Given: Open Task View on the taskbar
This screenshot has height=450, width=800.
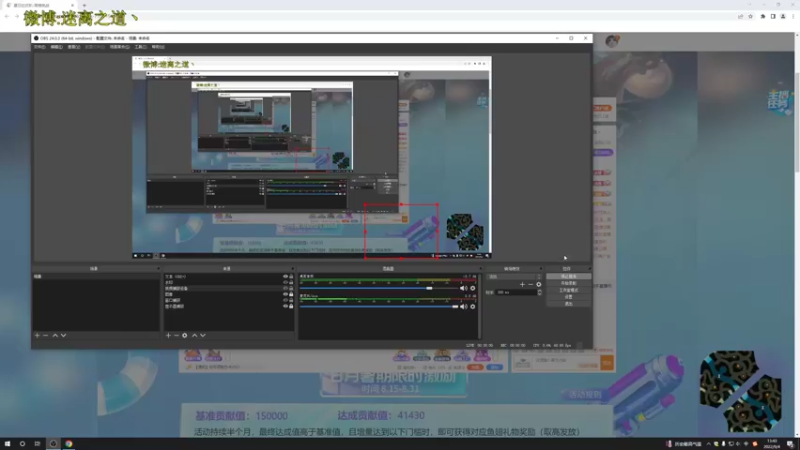Looking at the screenshot, I should tap(37, 444).
